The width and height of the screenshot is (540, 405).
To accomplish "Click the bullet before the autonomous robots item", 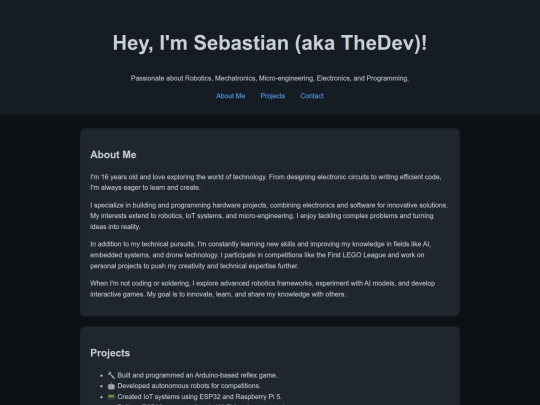I will 102,386.
